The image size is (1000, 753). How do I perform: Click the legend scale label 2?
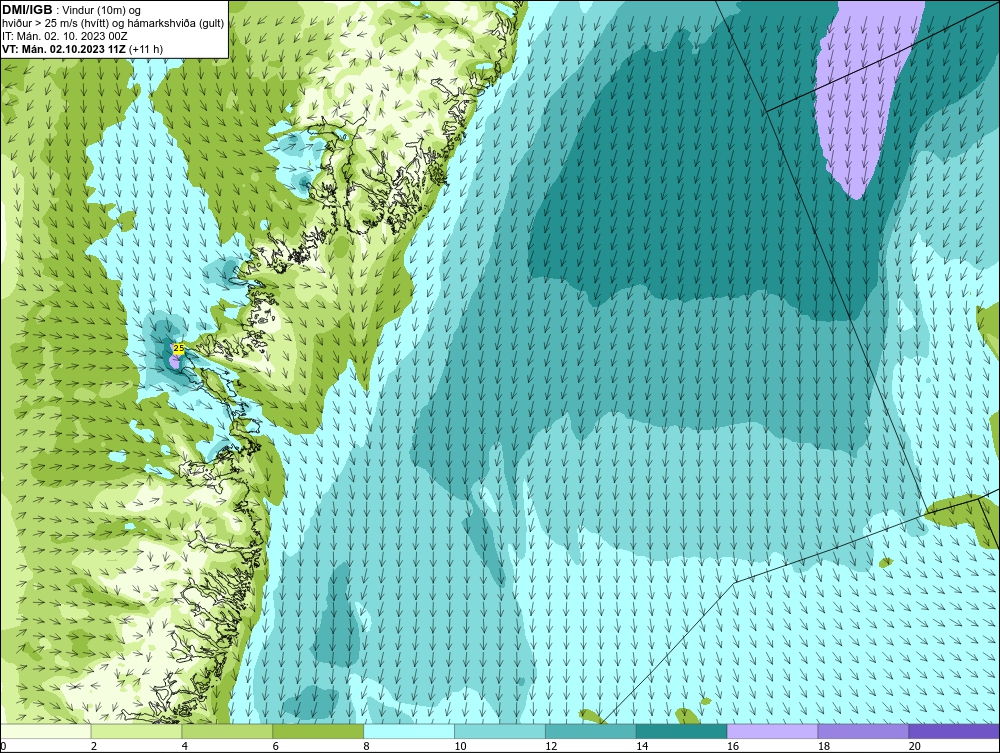point(94,746)
